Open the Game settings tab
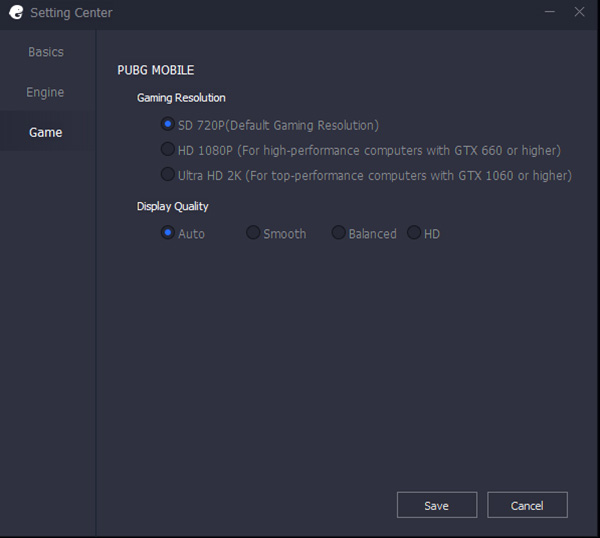 click(46, 132)
